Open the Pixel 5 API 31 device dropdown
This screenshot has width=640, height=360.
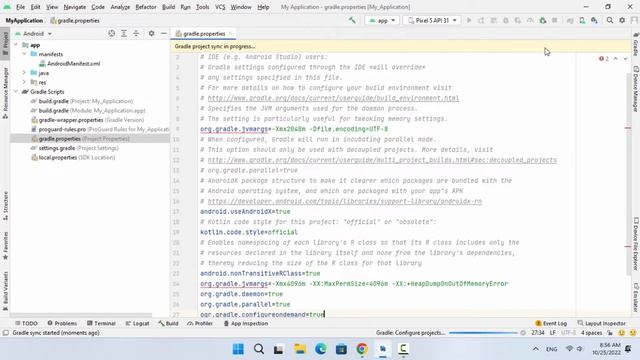point(432,20)
